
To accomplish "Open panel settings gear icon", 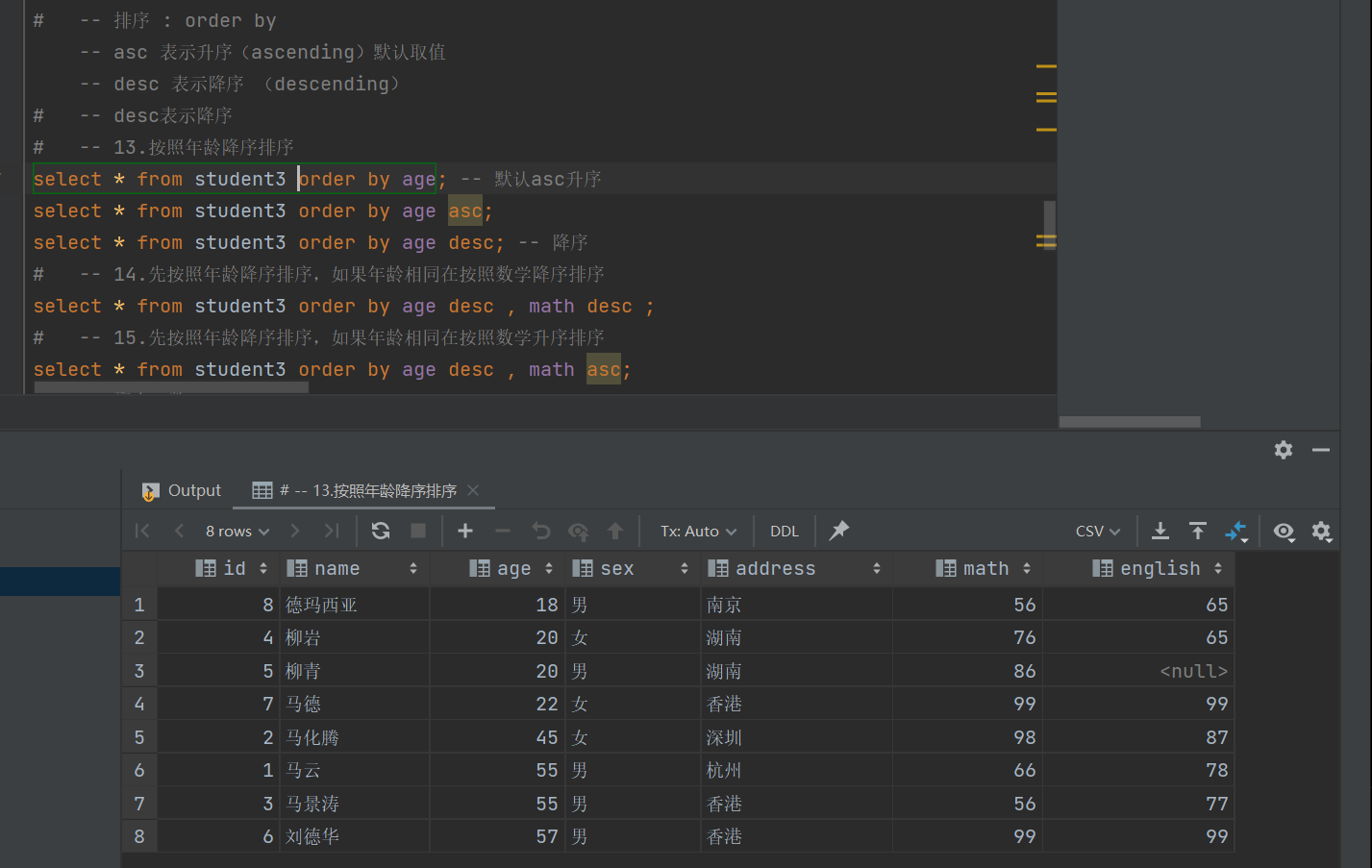I will pyautogui.click(x=1284, y=450).
